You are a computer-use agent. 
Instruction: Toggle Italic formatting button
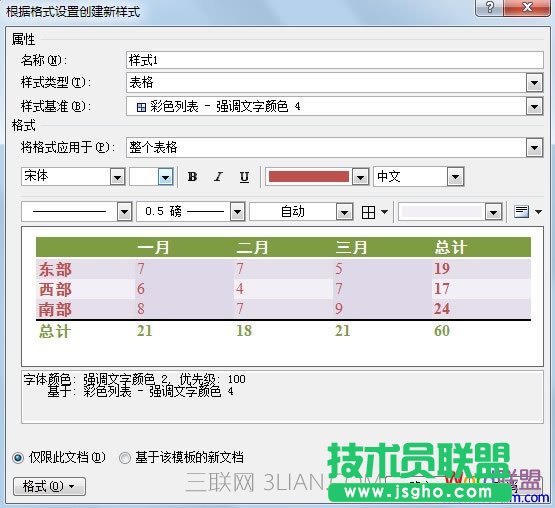tap(218, 176)
